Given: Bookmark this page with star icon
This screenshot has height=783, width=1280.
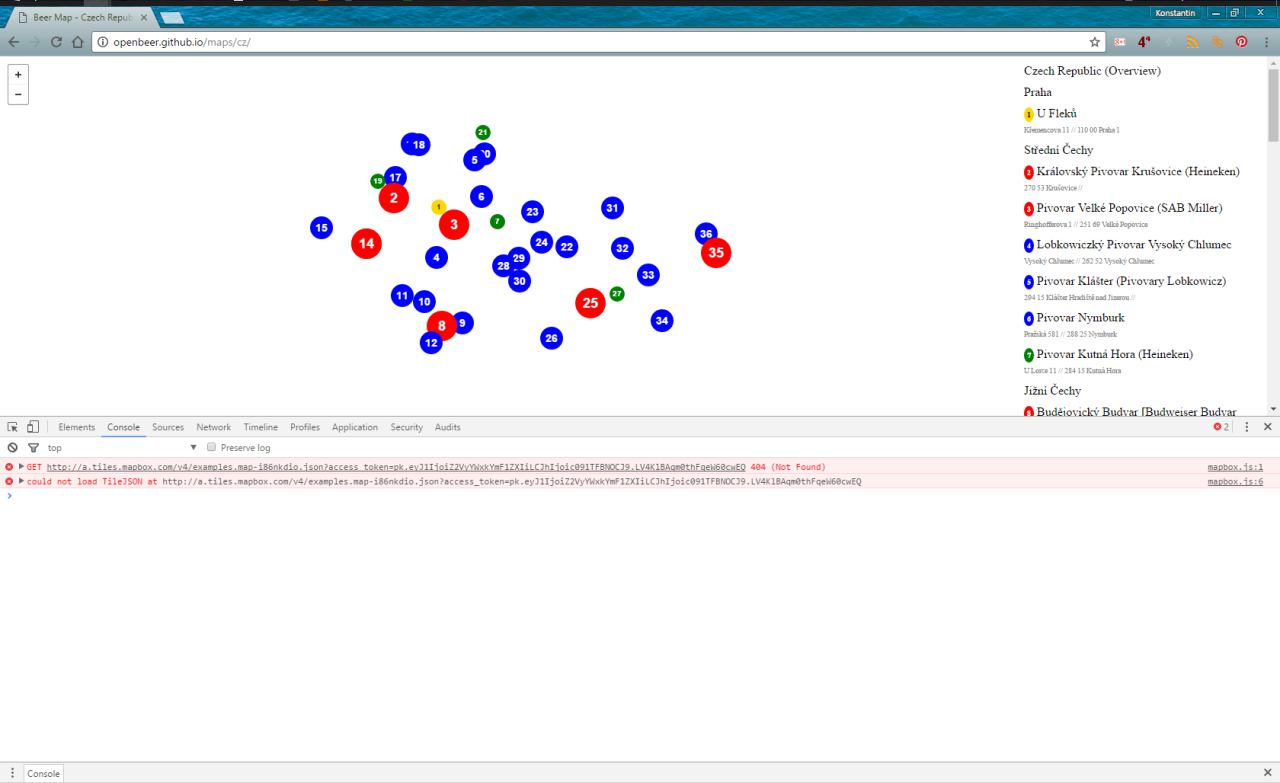Looking at the screenshot, I should click(x=1095, y=42).
